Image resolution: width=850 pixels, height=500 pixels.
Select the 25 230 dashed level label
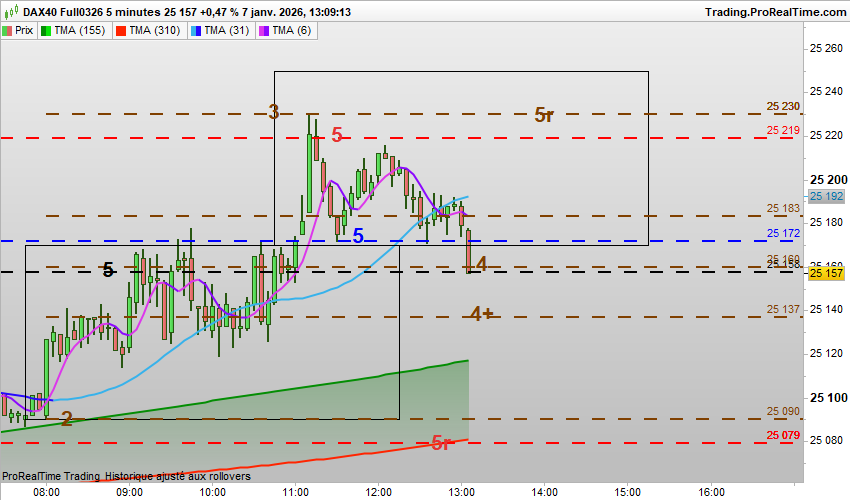(783, 106)
